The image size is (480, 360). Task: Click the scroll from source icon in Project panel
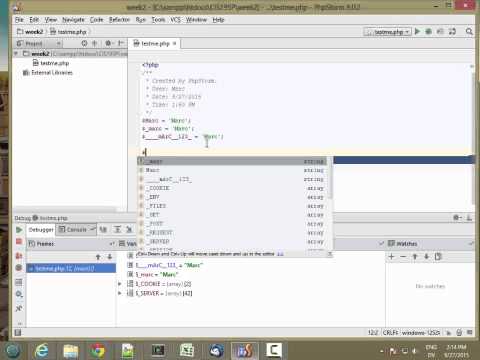tap(84, 43)
